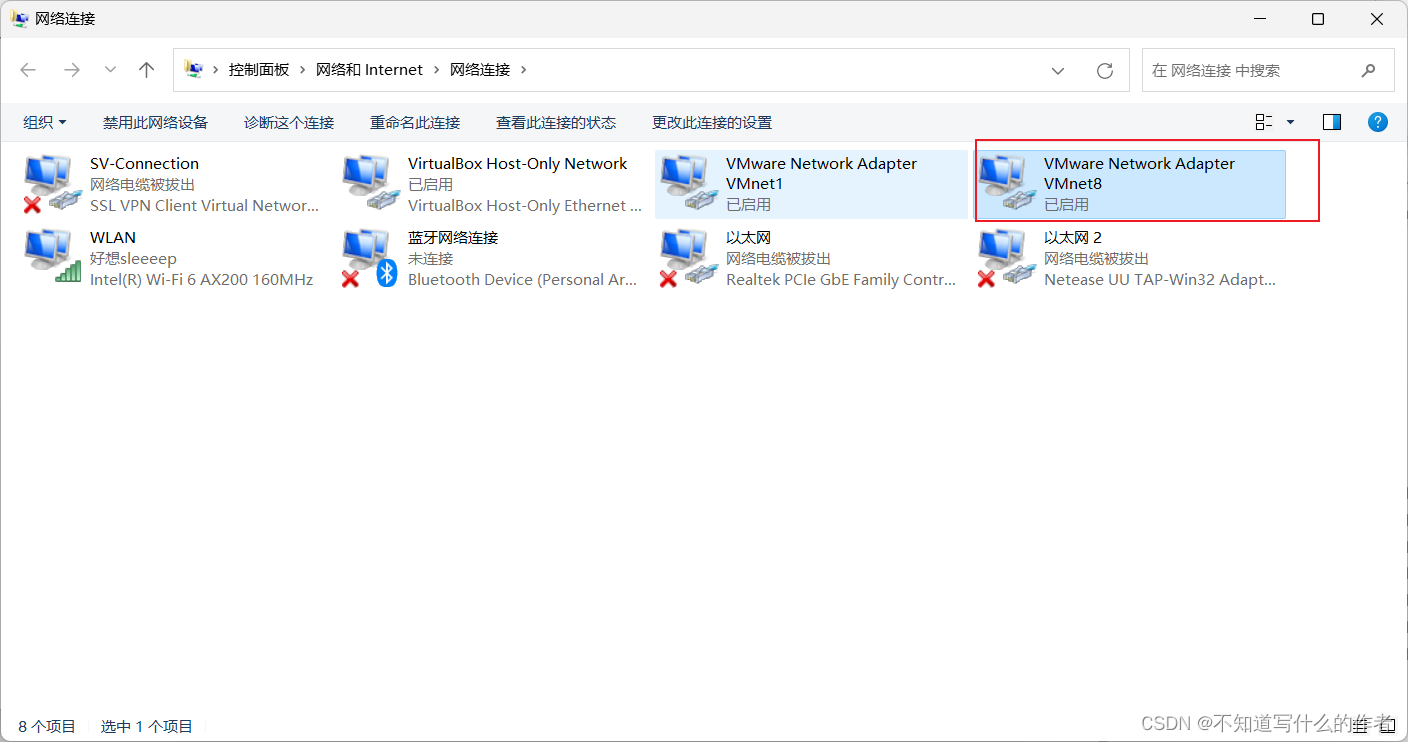Viewport: 1408px width, 742px height.
Task: Open the recent locations dropdown arrow
Action: pos(110,70)
